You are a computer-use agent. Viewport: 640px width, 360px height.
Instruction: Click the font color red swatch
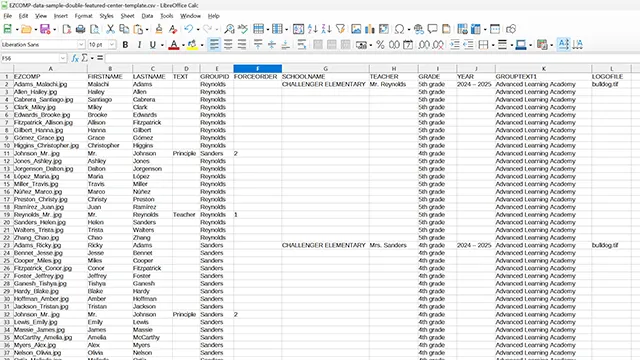point(173,44)
